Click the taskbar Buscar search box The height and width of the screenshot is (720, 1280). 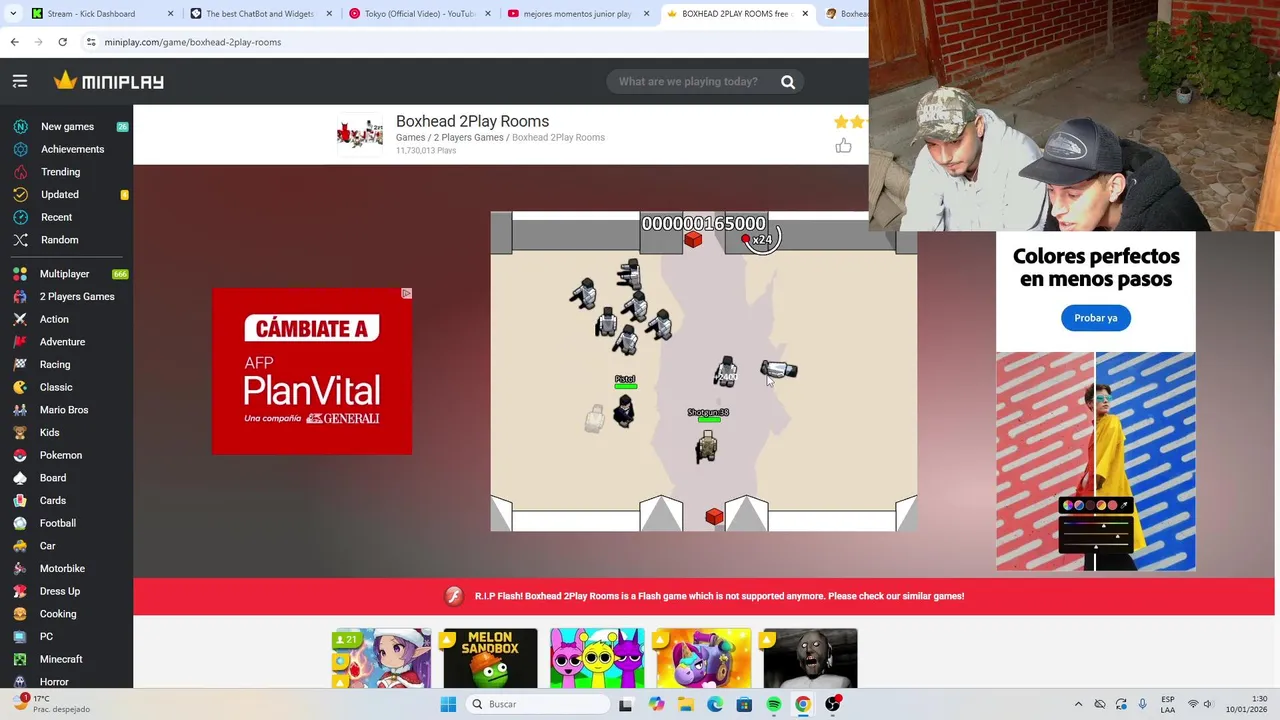[x=539, y=704]
